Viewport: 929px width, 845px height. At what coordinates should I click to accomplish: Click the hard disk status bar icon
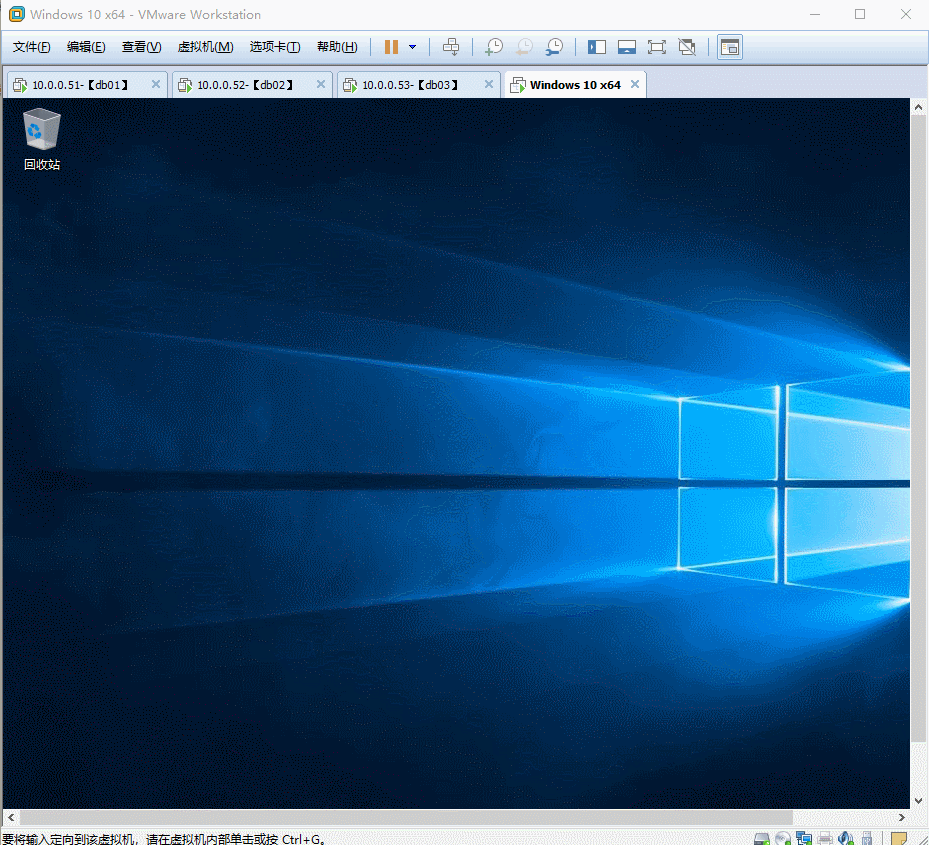762,838
